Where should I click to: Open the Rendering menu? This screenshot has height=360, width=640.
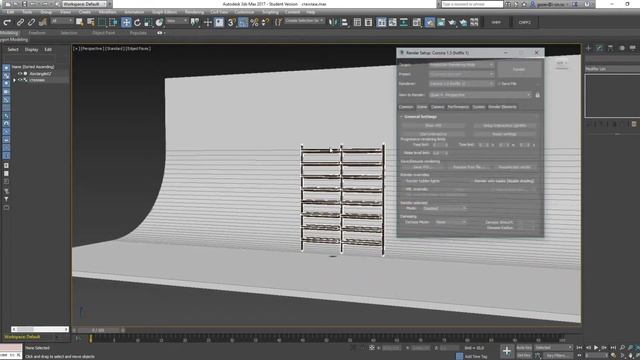pyautogui.click(x=194, y=12)
